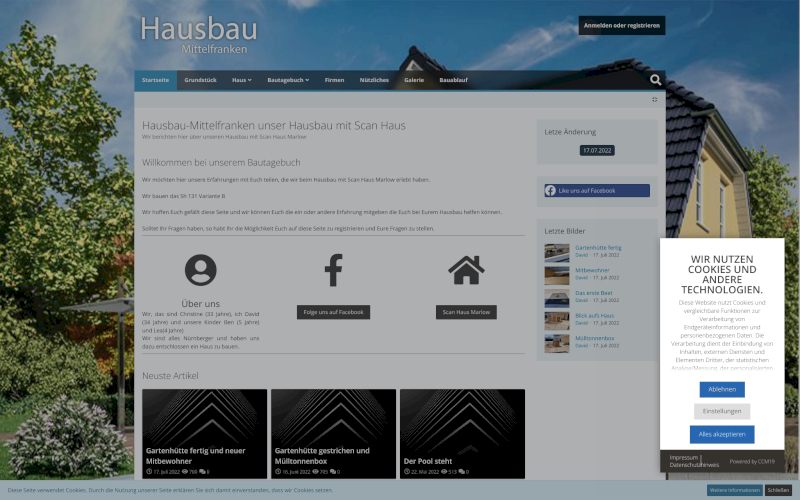Viewport: 800px width, 500px height.
Task: Expand the Bautagebuch dropdown menu
Action: (288, 80)
